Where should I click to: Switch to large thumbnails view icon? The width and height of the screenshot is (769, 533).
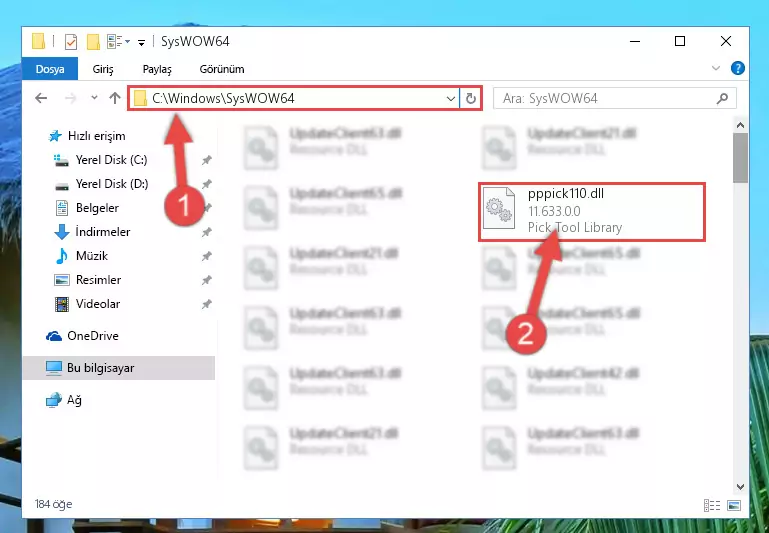[x=734, y=505]
